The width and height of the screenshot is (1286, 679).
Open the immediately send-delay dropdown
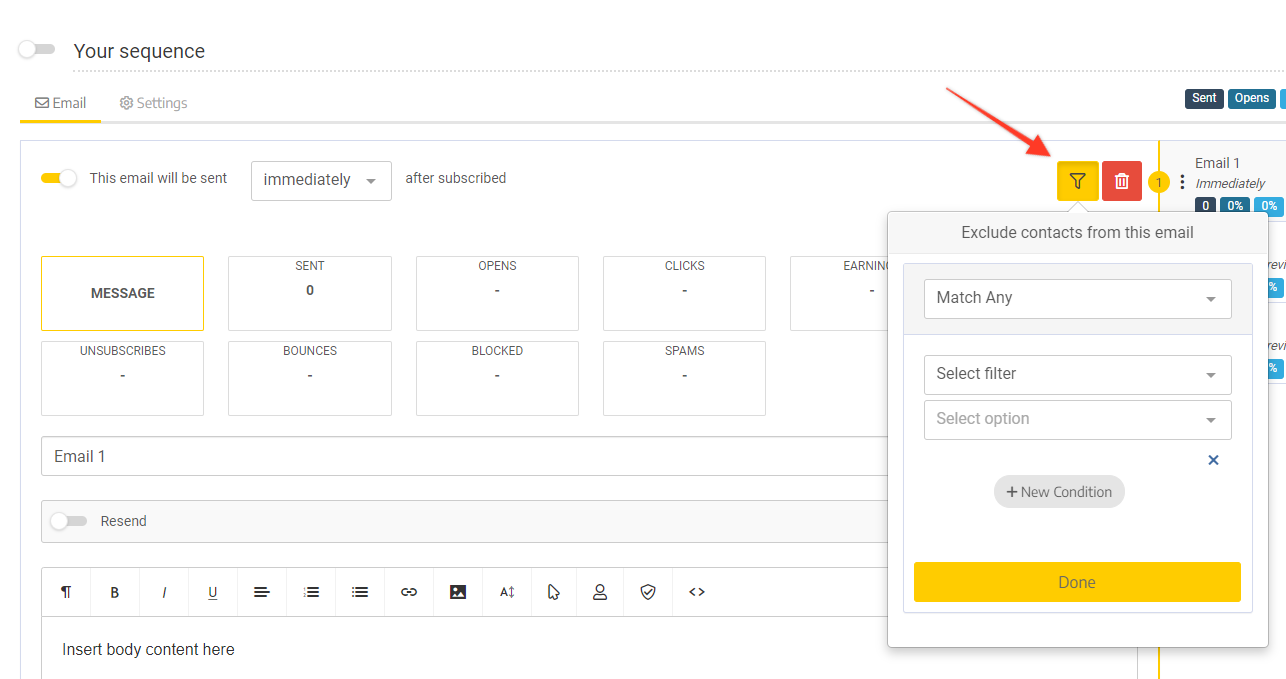click(321, 181)
